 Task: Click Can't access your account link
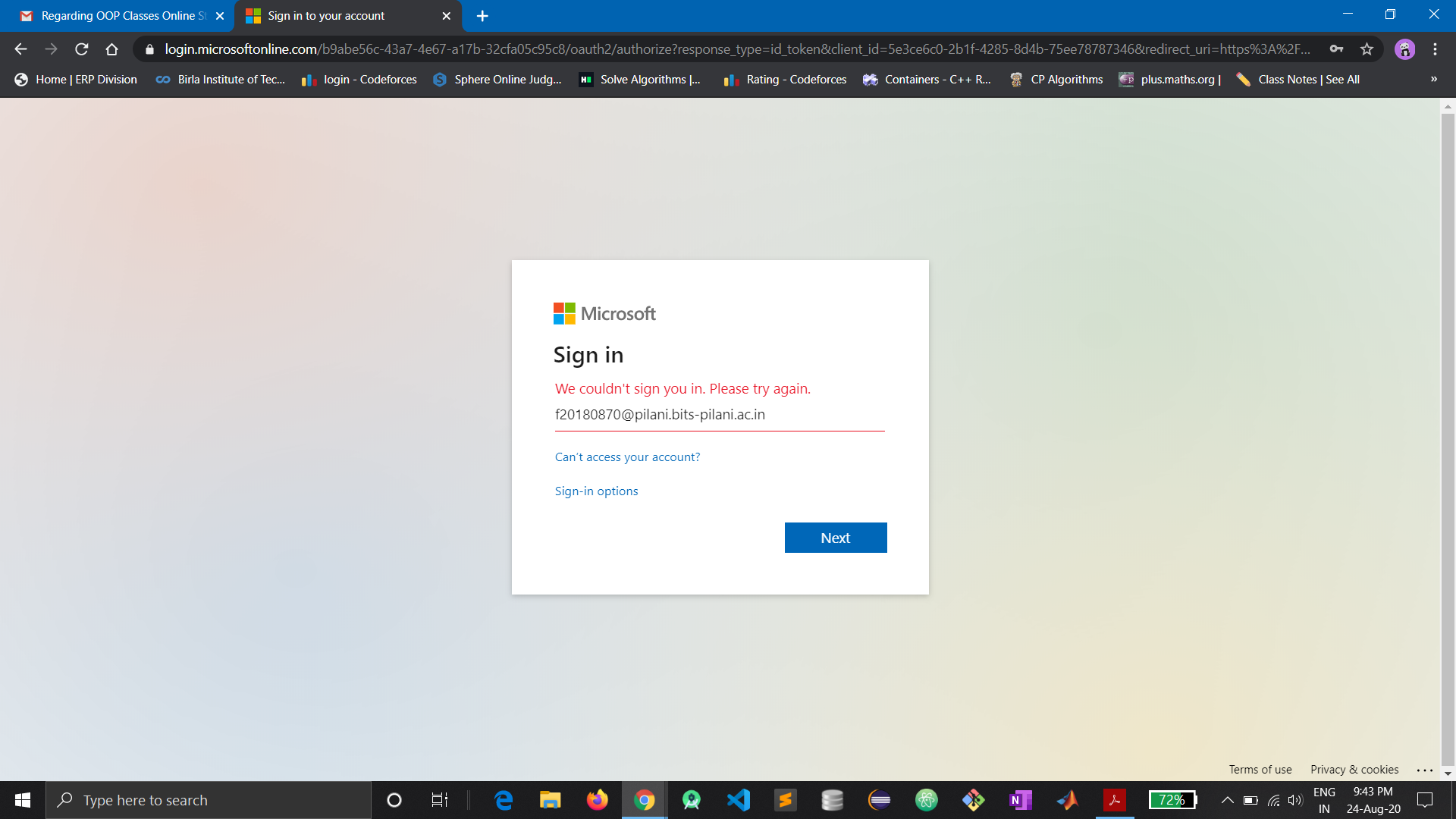pos(627,457)
